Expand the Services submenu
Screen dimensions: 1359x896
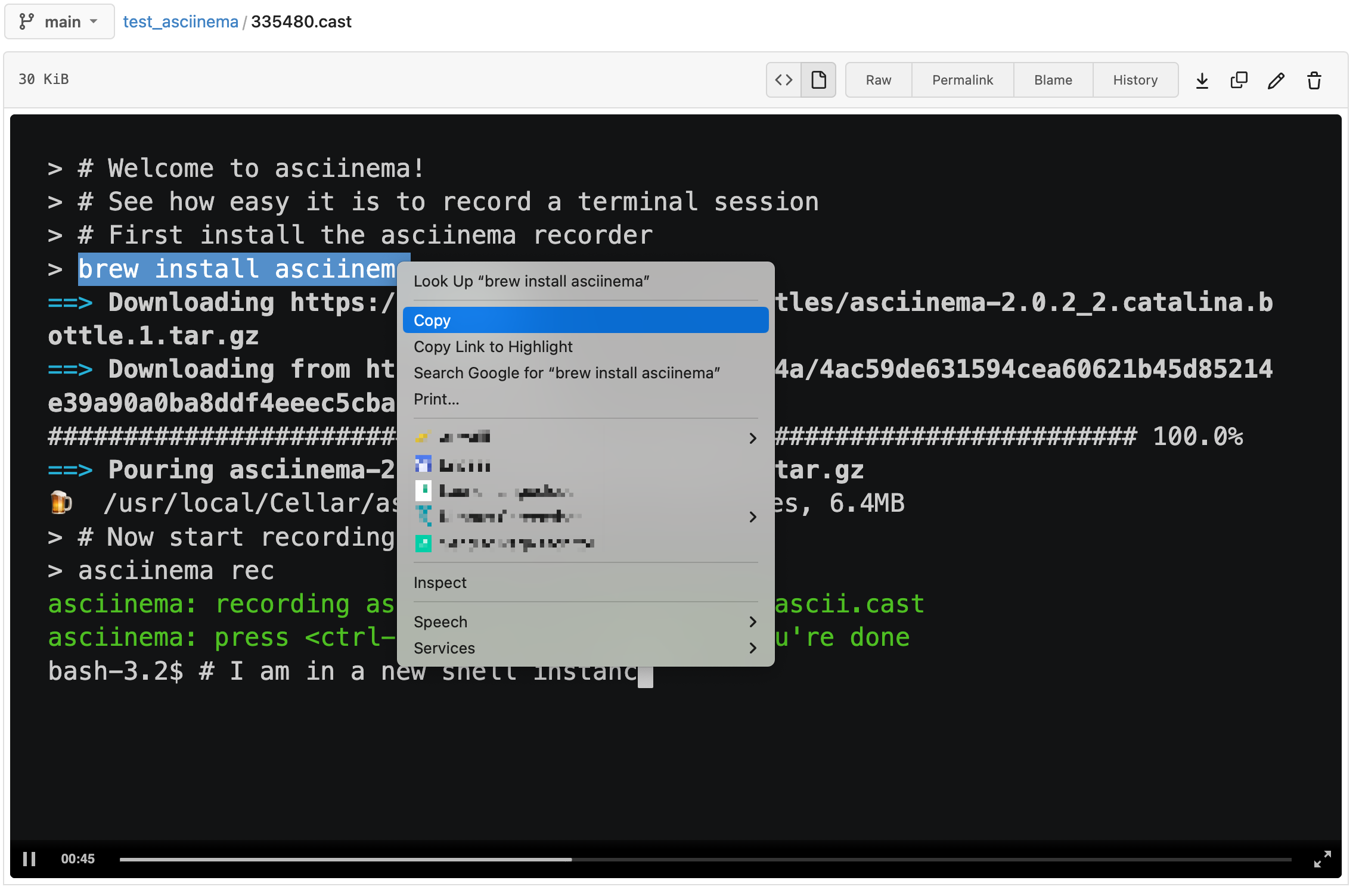(585, 648)
